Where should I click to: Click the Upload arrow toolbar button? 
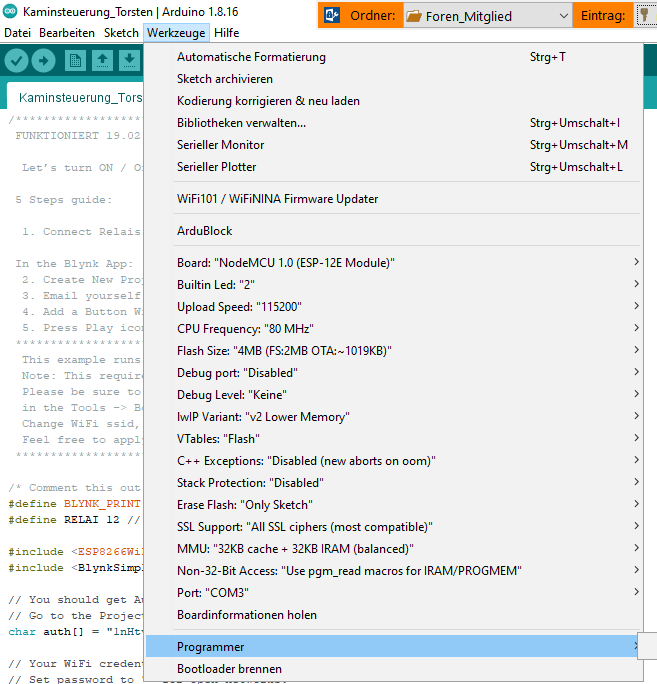point(43,61)
